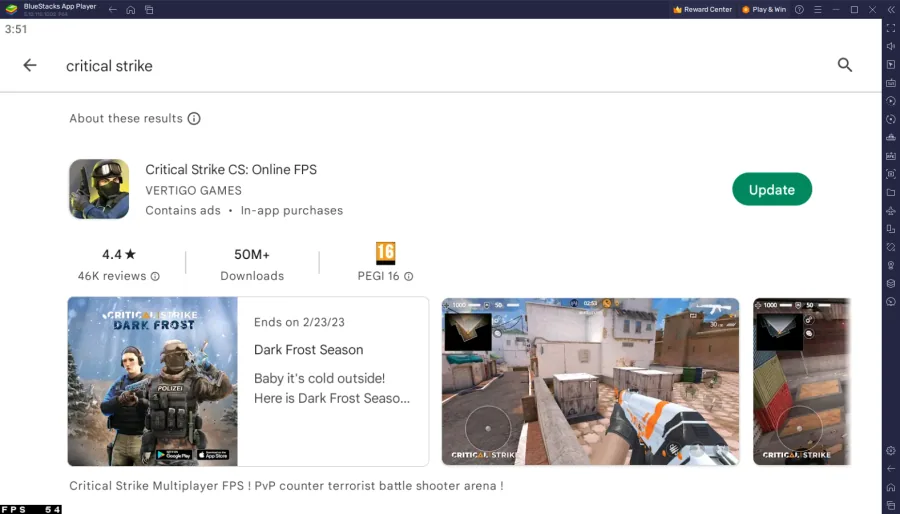Click the title bar home icon
The height and width of the screenshot is (514, 900).
pyautogui.click(x=131, y=10)
